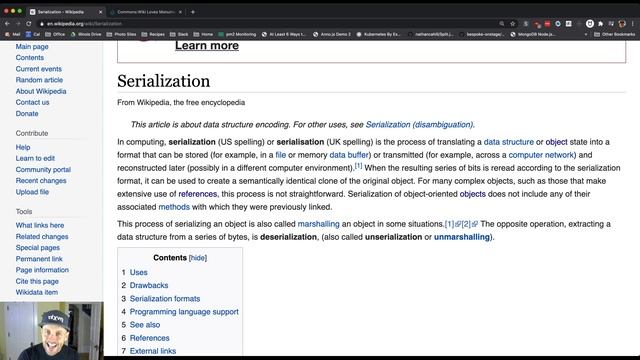Follow the Serialization (disambiguation) link
The width and height of the screenshot is (640, 360).
coord(419,124)
